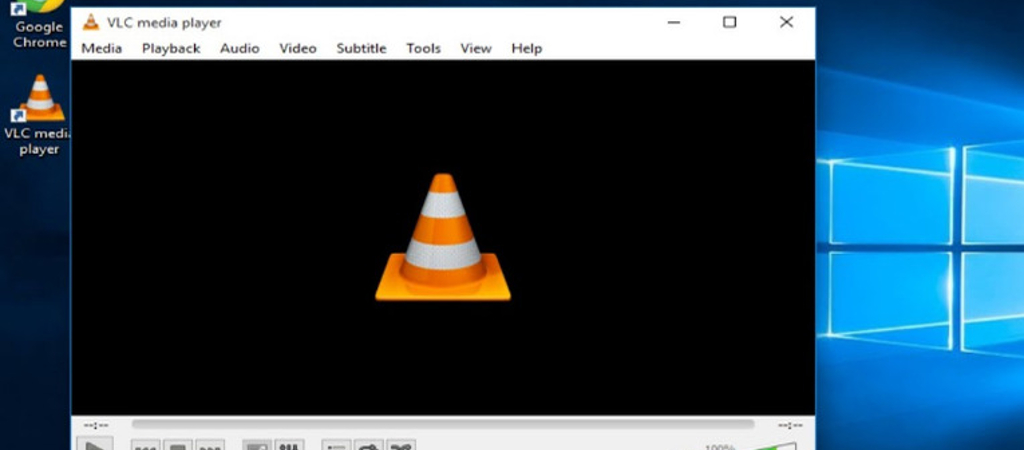
Task: Open the Video menu
Action: (298, 48)
